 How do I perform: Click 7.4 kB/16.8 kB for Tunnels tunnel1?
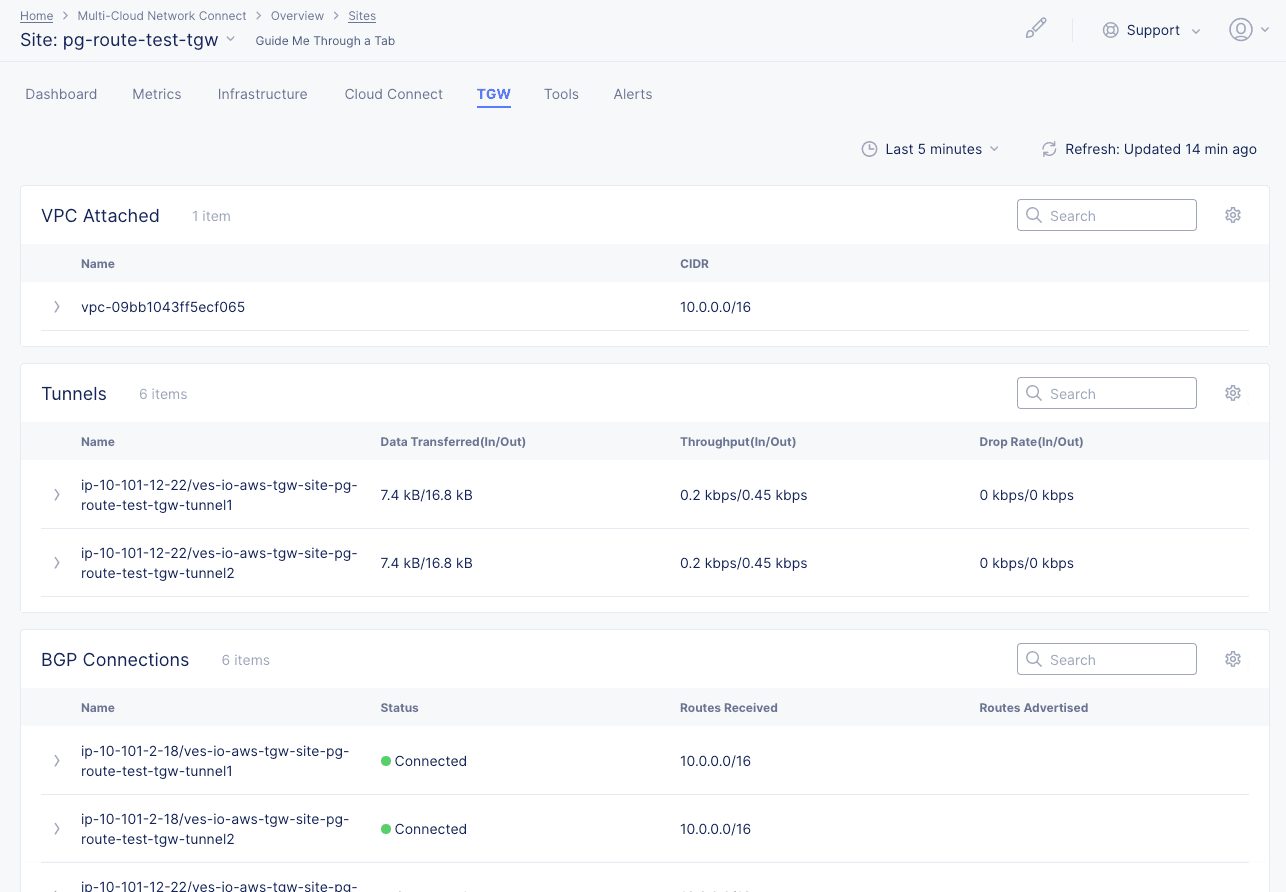pos(426,495)
